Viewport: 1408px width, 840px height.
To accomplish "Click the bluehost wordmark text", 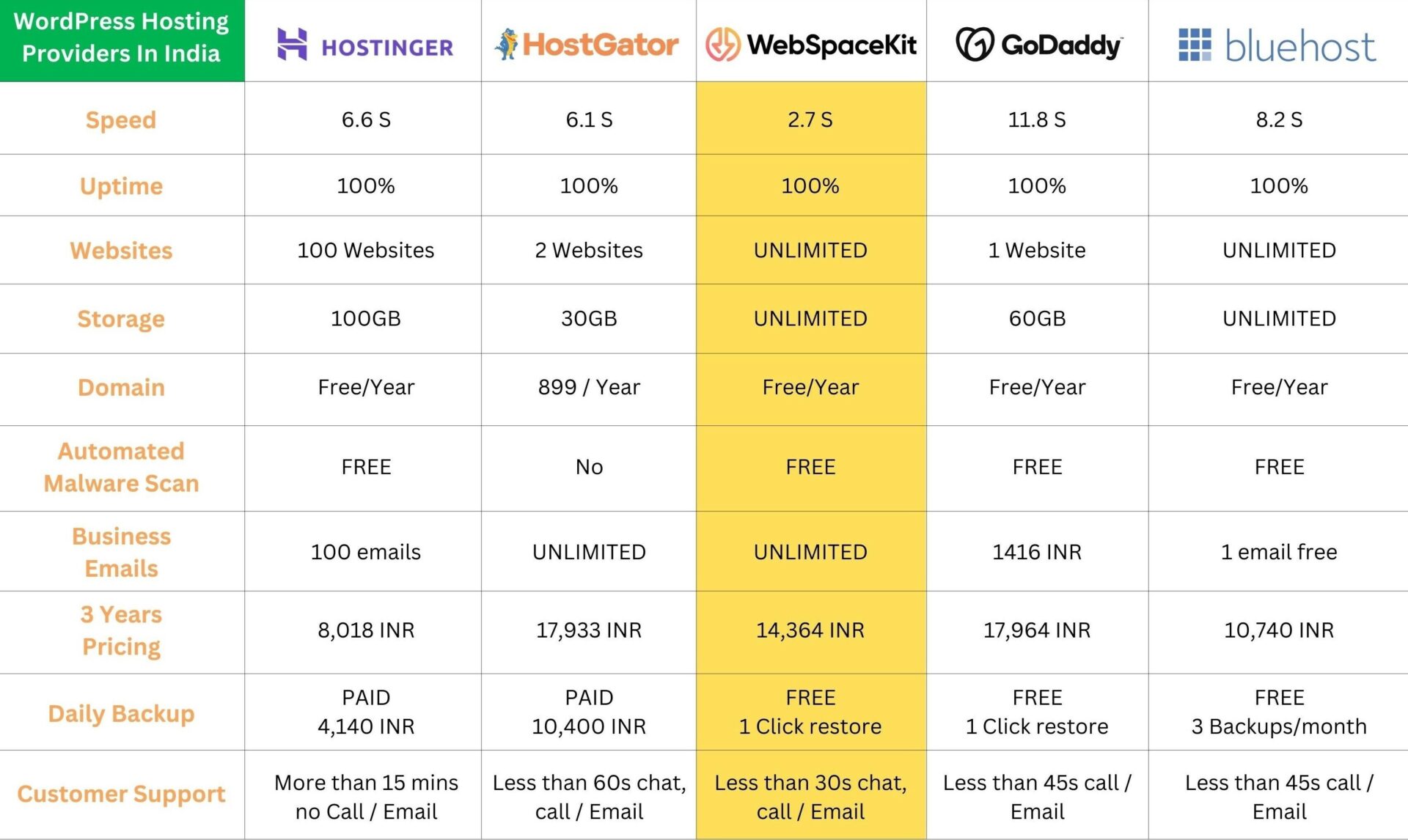I will click(1300, 46).
